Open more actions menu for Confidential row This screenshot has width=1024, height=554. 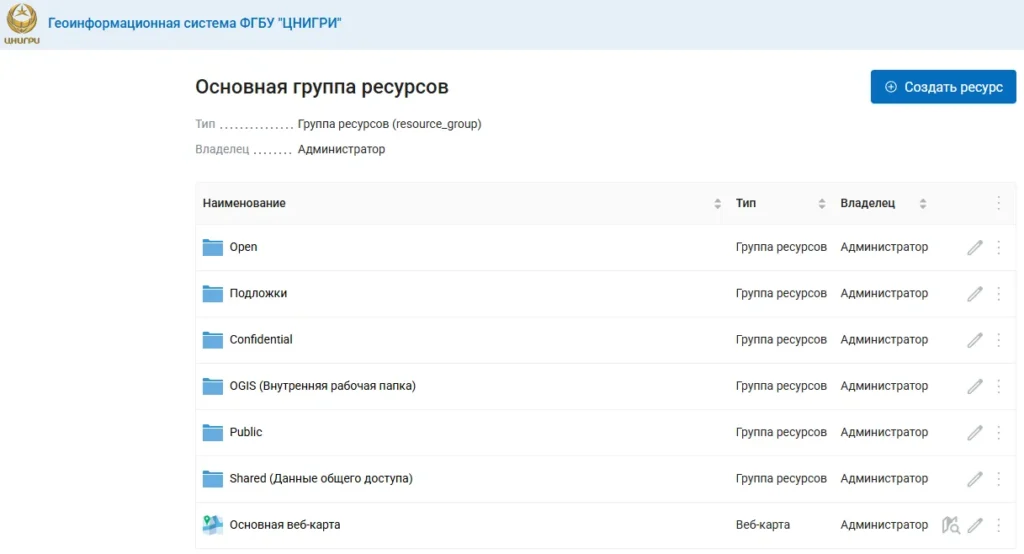pos(999,340)
